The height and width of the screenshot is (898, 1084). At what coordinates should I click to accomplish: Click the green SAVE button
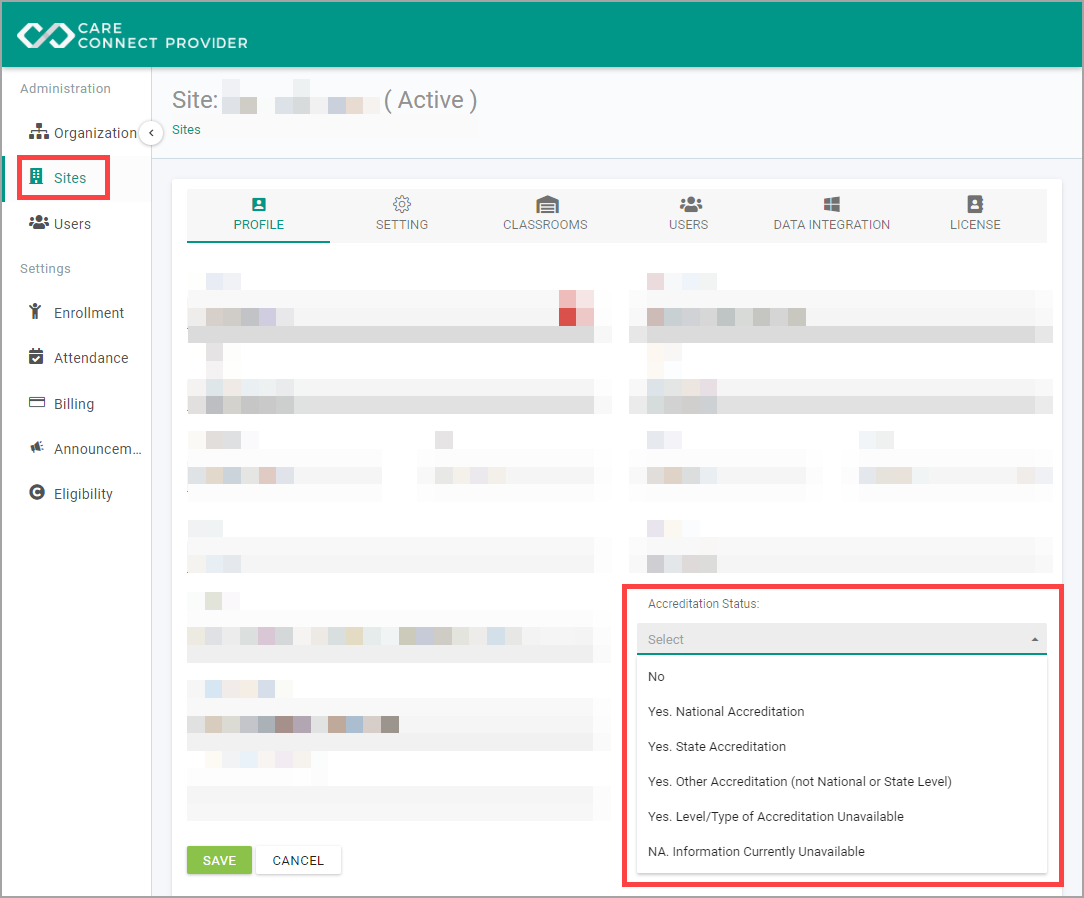219,860
